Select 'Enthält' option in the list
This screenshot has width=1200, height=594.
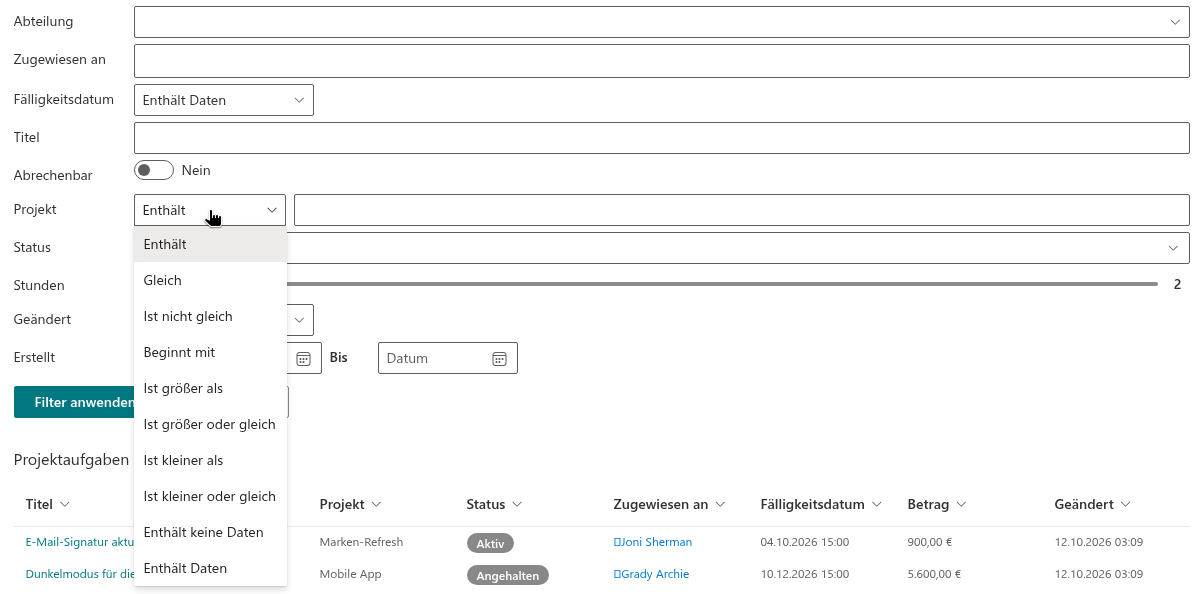210,244
